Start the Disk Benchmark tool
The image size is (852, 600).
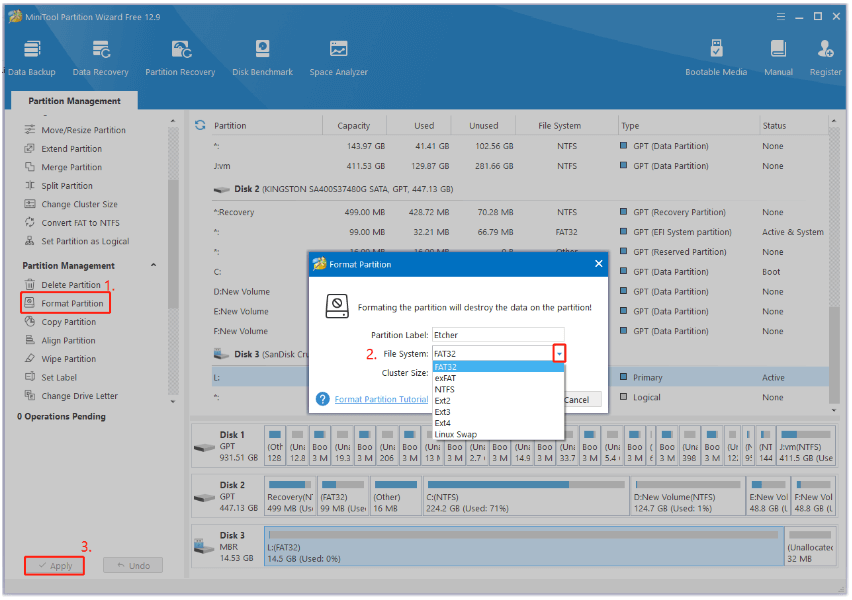tap(262, 58)
